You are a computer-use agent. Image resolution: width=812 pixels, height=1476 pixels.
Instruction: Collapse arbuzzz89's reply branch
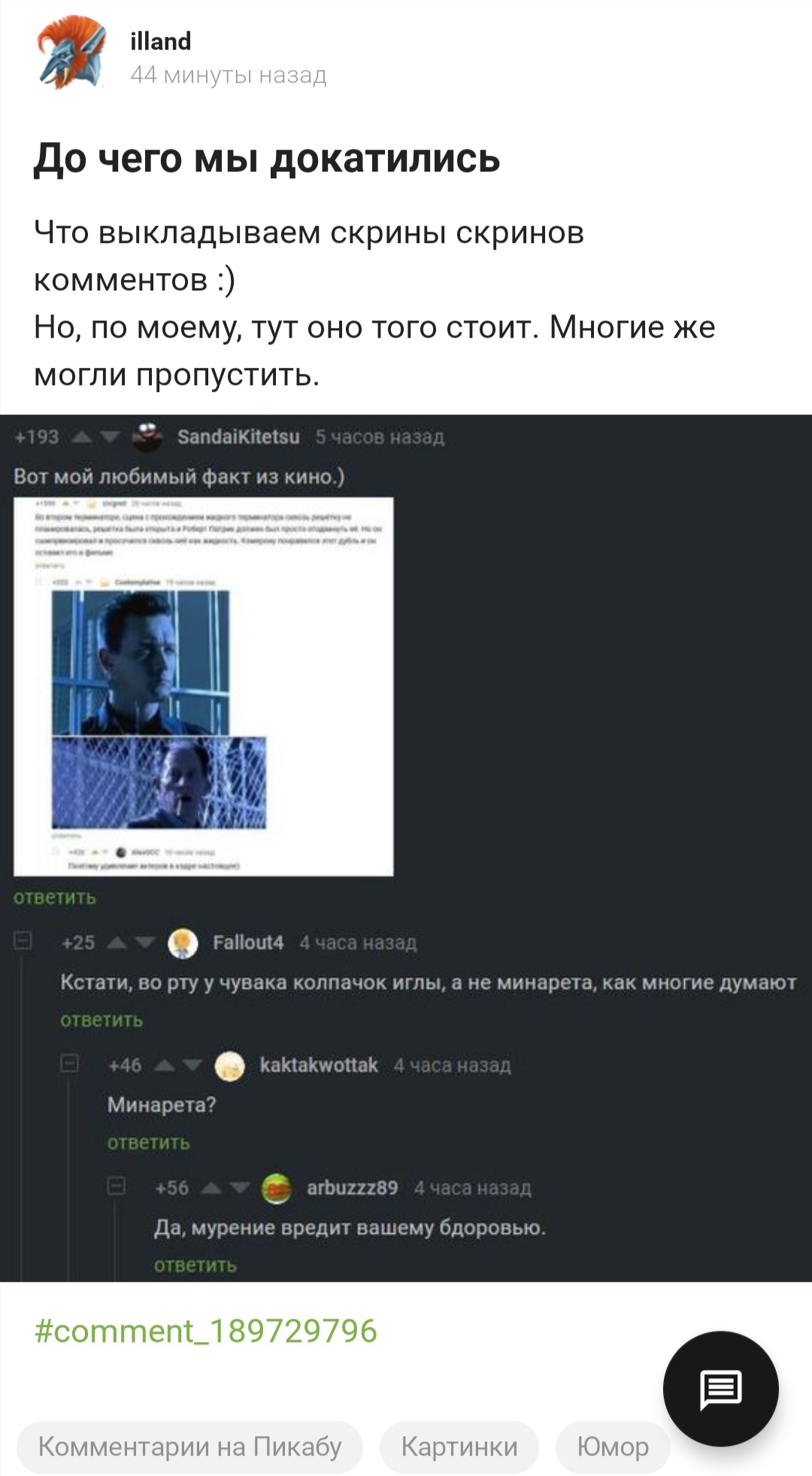point(117,1186)
